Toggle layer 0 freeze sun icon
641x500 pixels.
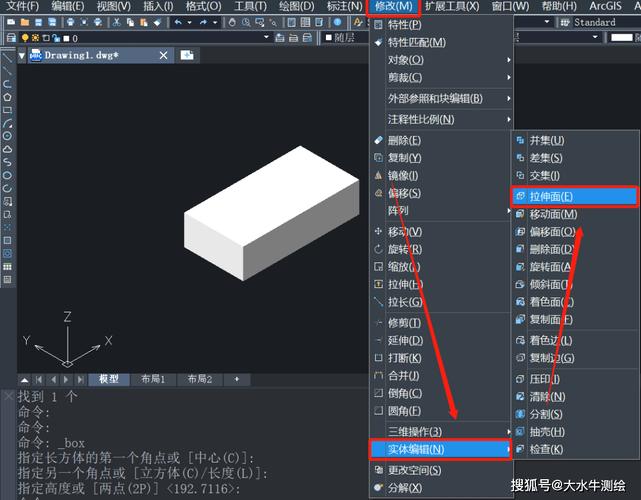36,38
